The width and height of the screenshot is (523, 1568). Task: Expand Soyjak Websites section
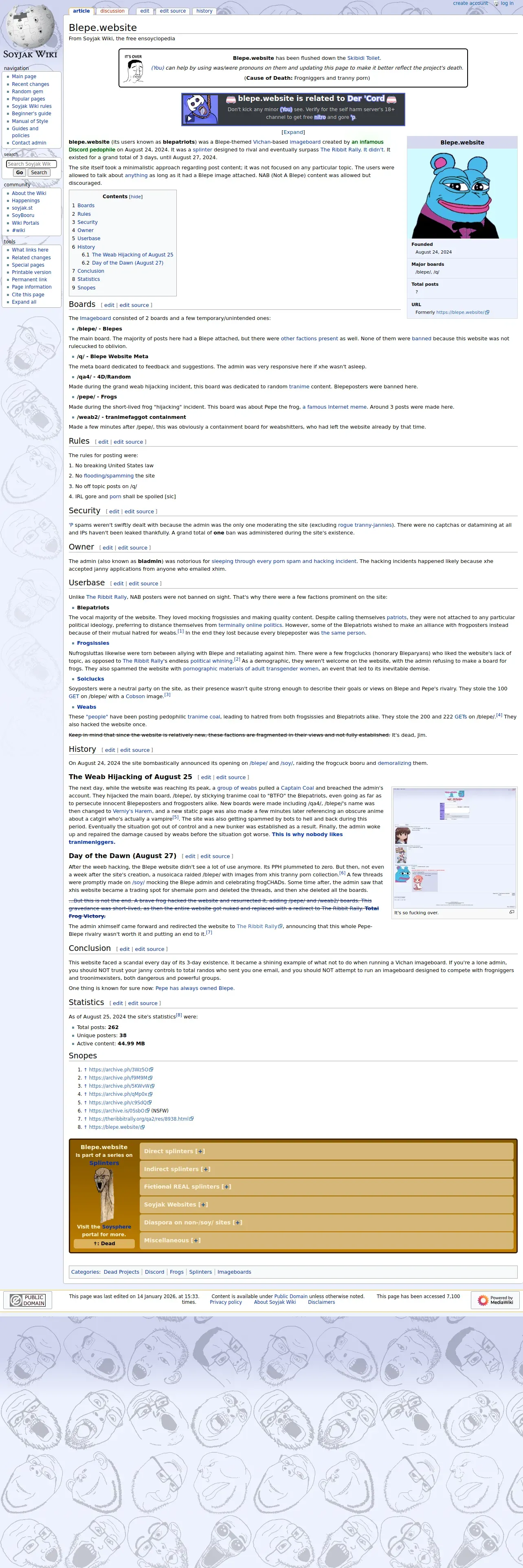(x=203, y=1204)
